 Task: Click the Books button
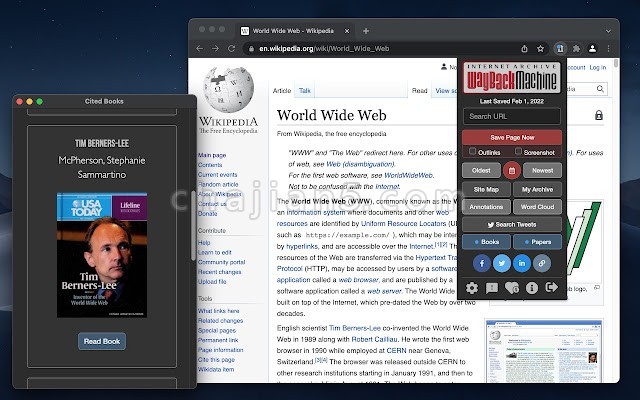486,242
